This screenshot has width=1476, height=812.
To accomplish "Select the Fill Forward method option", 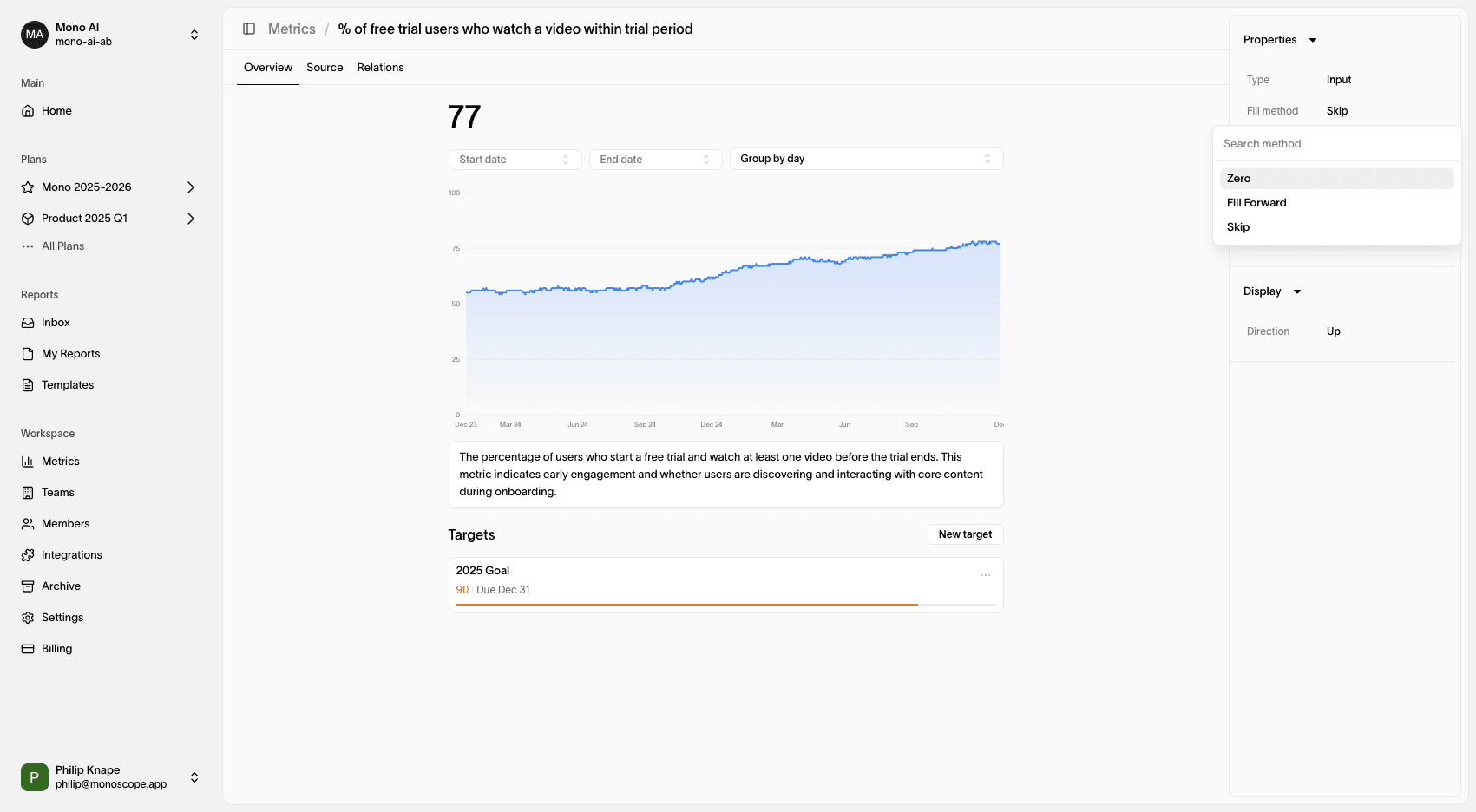I will point(1256,203).
